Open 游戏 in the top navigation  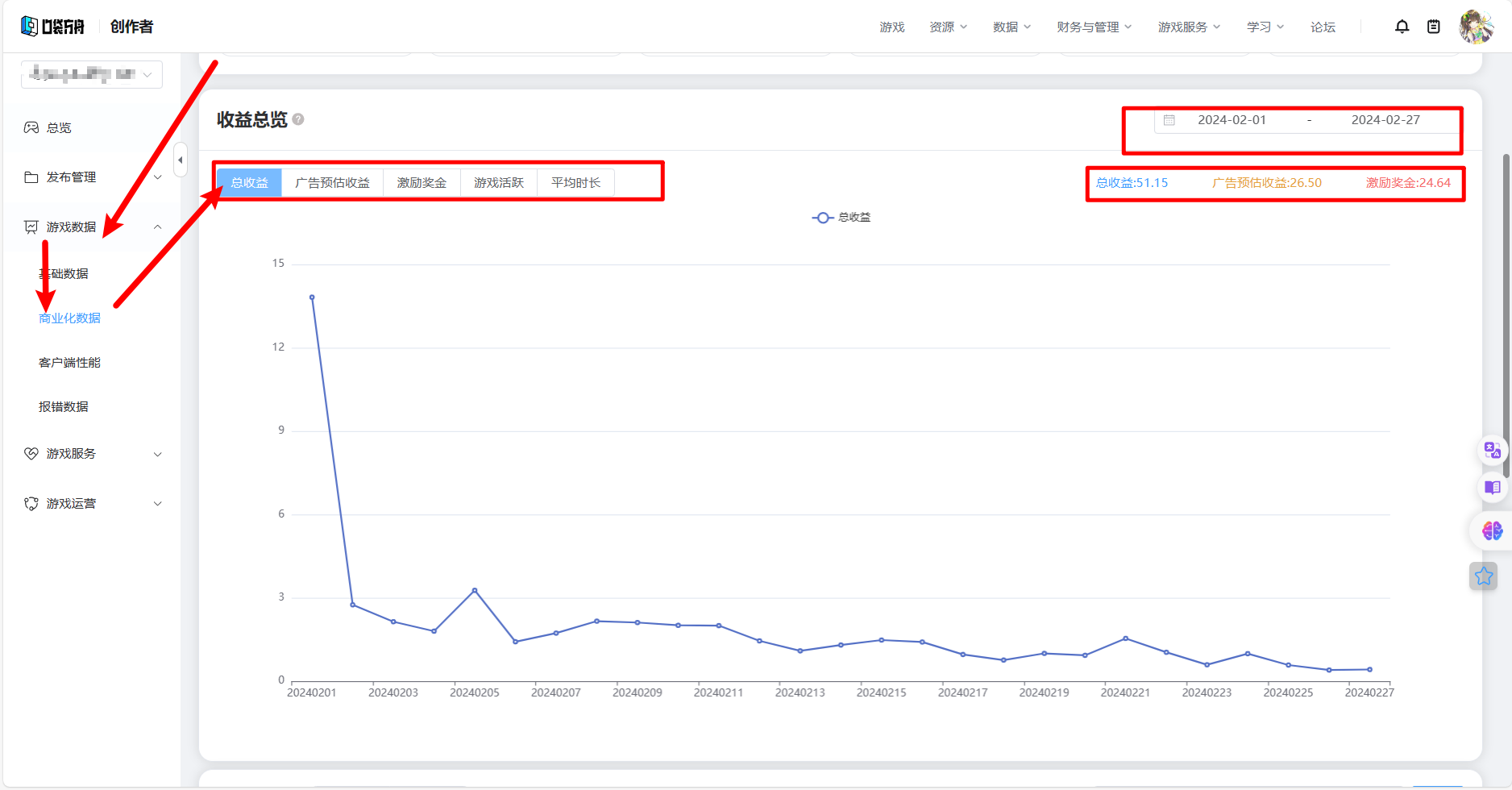point(892,27)
